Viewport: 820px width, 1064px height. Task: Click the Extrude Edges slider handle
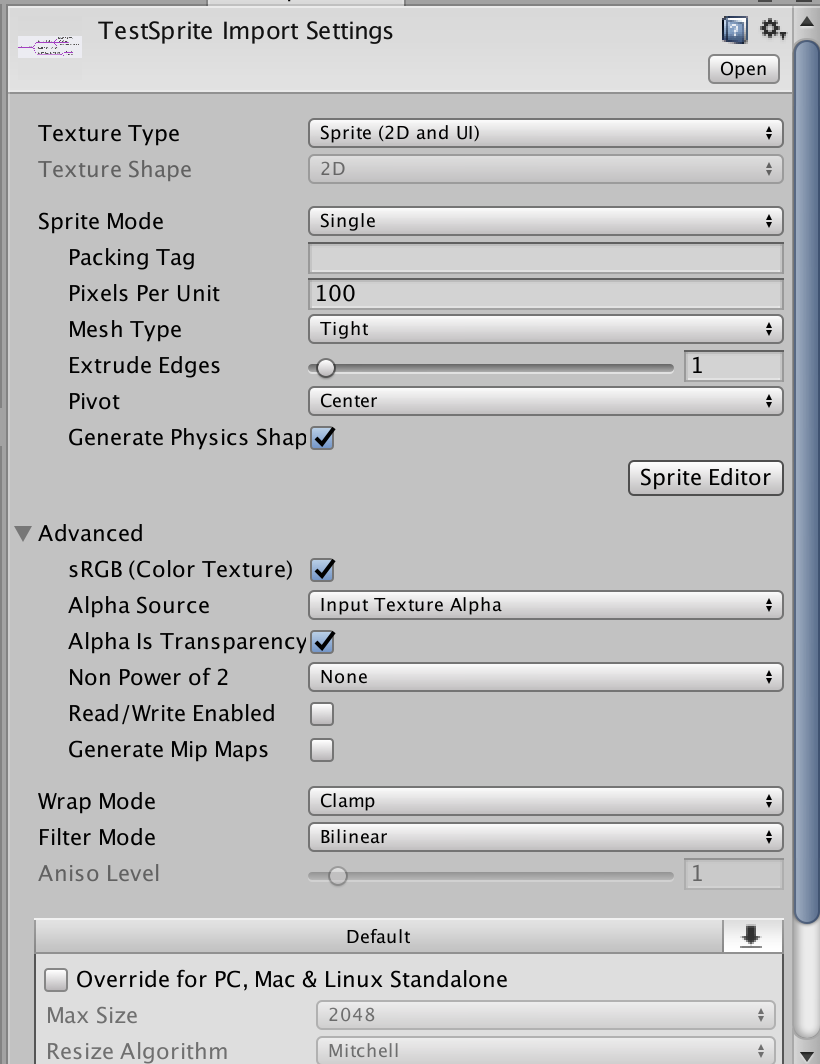pos(326,368)
